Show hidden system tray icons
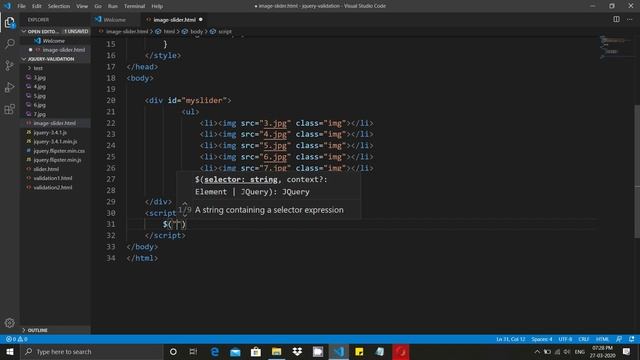Viewport: 640px width, 360px height. click(537, 351)
